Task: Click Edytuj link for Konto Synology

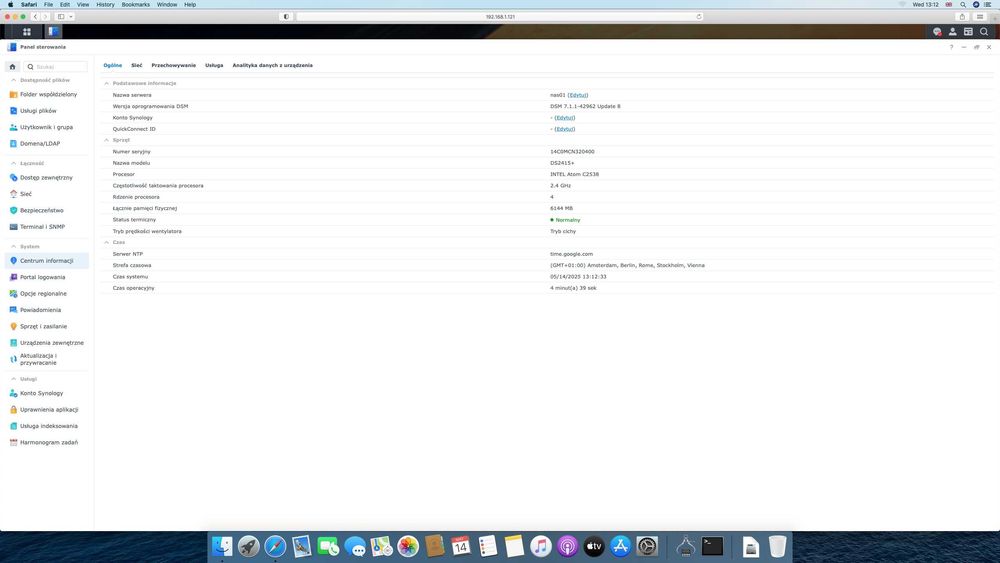Action: [565, 118]
